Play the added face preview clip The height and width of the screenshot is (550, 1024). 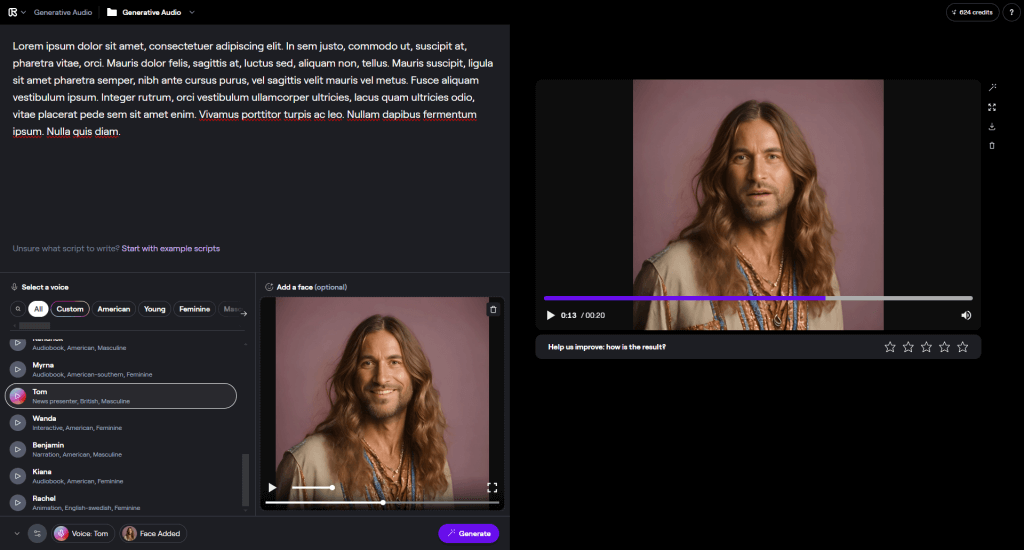[272, 487]
